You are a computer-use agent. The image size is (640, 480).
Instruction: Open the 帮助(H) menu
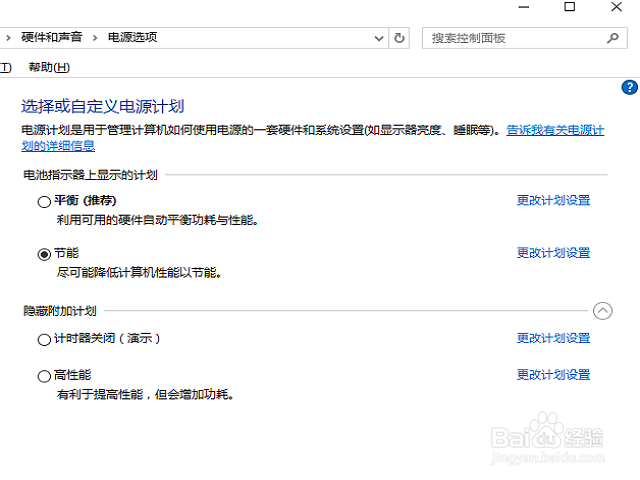pyautogui.click(x=49, y=67)
